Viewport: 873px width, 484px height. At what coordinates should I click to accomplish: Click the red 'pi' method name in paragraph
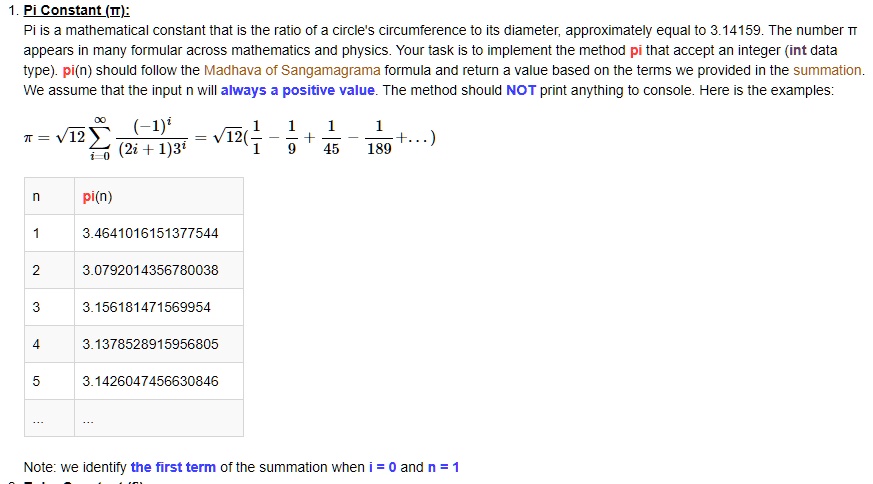[x=636, y=51]
